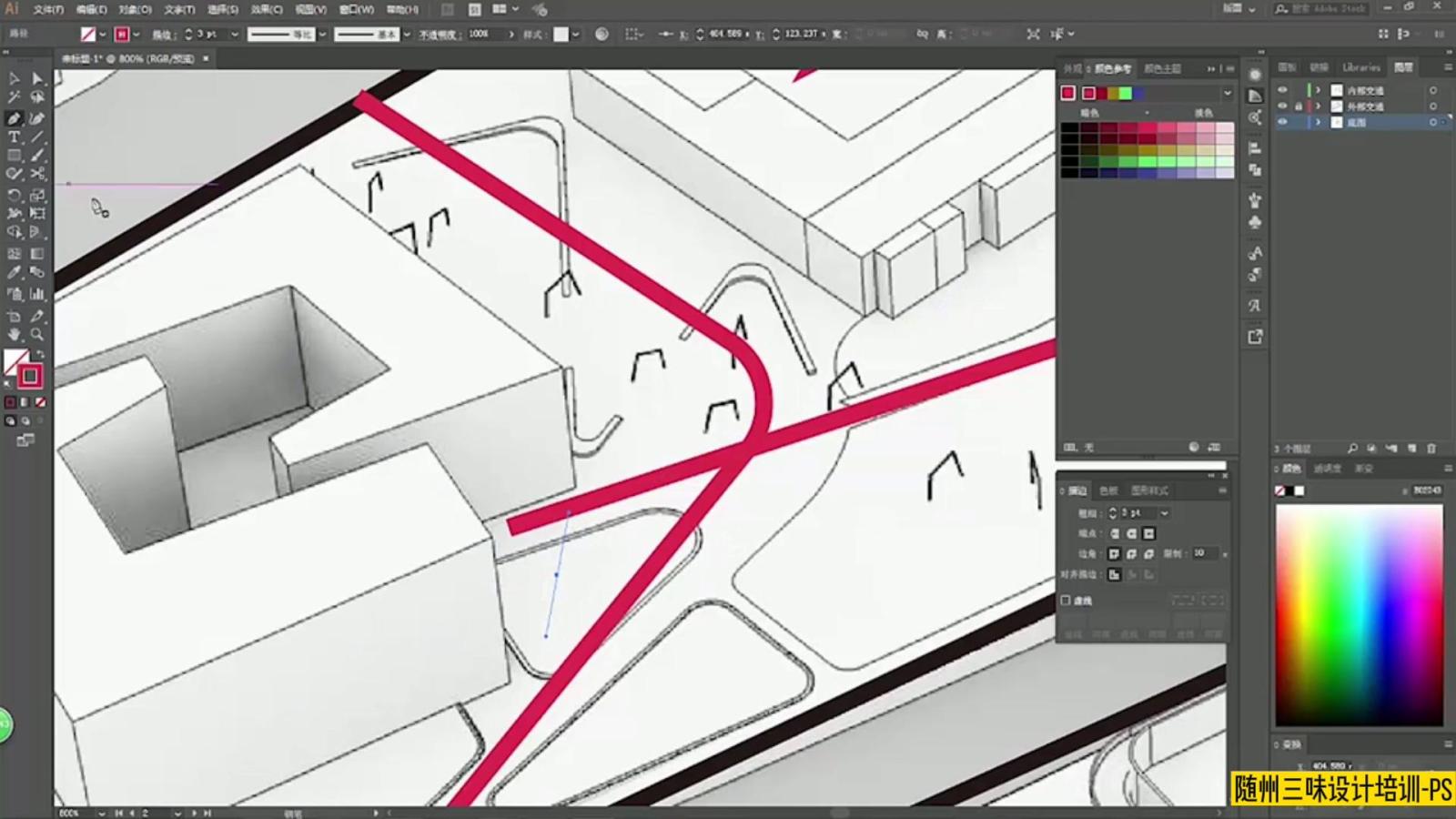Click the hex color value field
The width and height of the screenshot is (1456, 819).
pos(1426,490)
